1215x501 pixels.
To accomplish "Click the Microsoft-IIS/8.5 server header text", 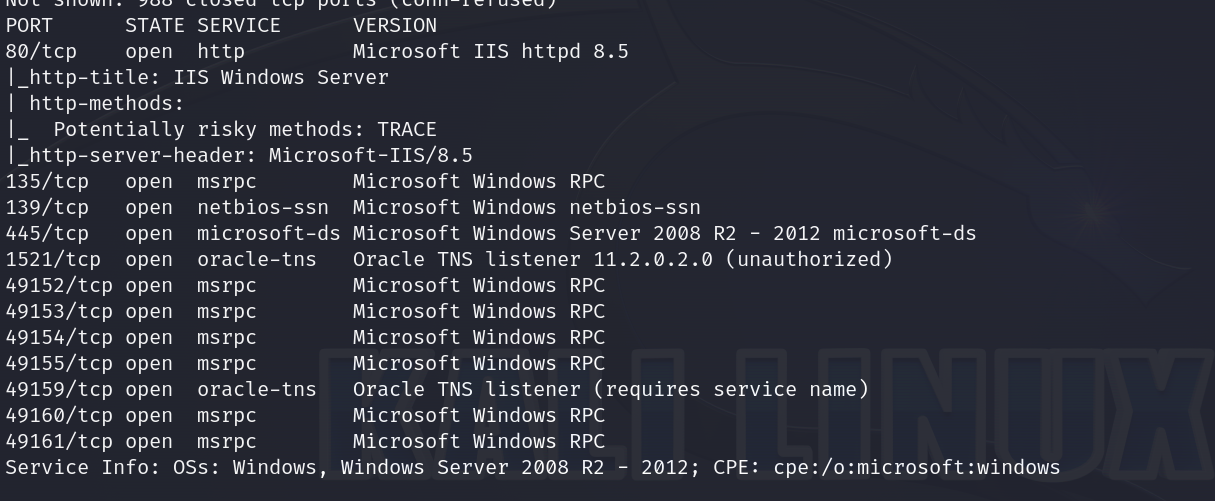I will [370, 155].
